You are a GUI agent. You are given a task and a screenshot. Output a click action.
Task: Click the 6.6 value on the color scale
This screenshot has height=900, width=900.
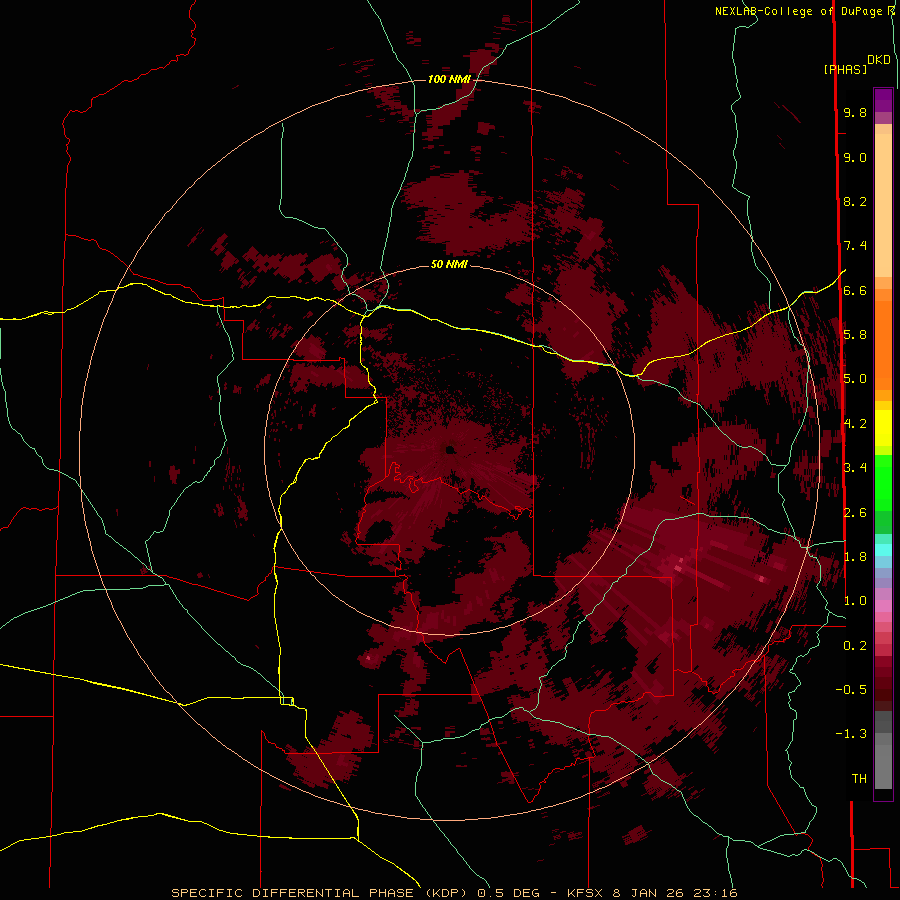tap(855, 290)
